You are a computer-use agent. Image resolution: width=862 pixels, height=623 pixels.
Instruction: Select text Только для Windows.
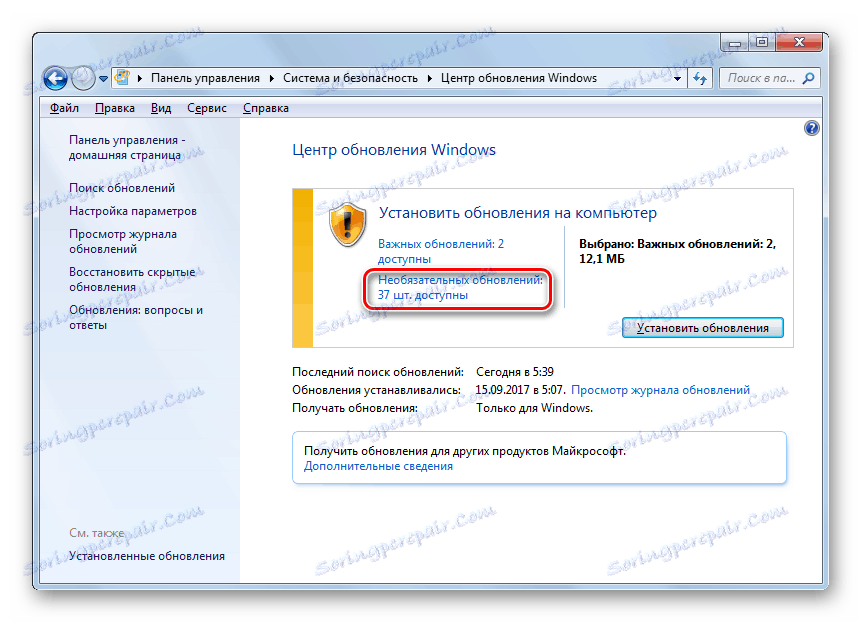tap(534, 408)
